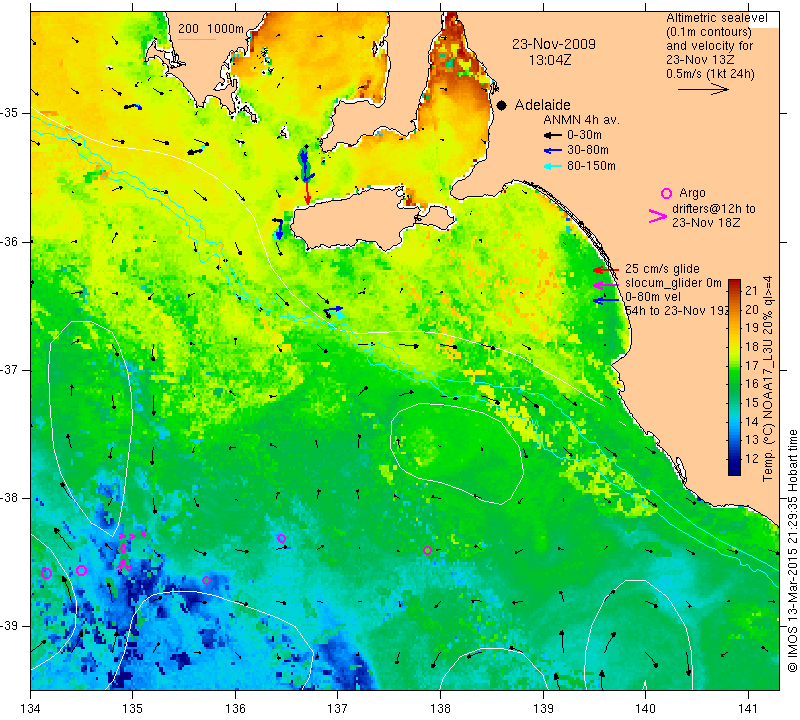Image resolution: width=800 pixels, height=720 pixels.
Task: Click the x-axis longitude label 135
Action: pyautogui.click(x=133, y=709)
